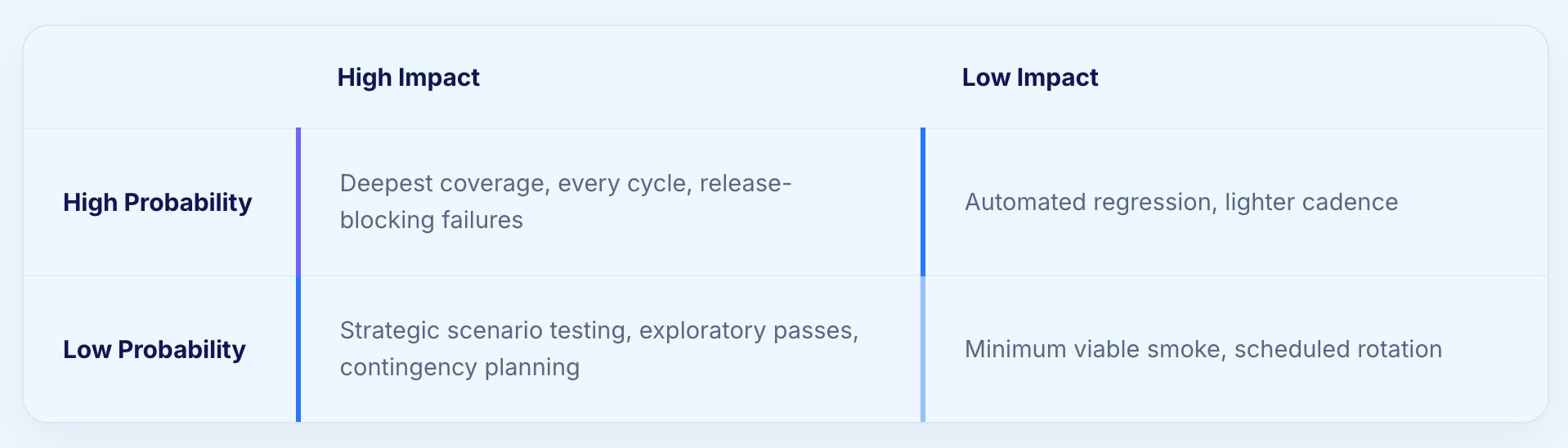Image resolution: width=1568 pixels, height=448 pixels.
Task: Click the words 'blocking failures'
Action: coord(432,220)
